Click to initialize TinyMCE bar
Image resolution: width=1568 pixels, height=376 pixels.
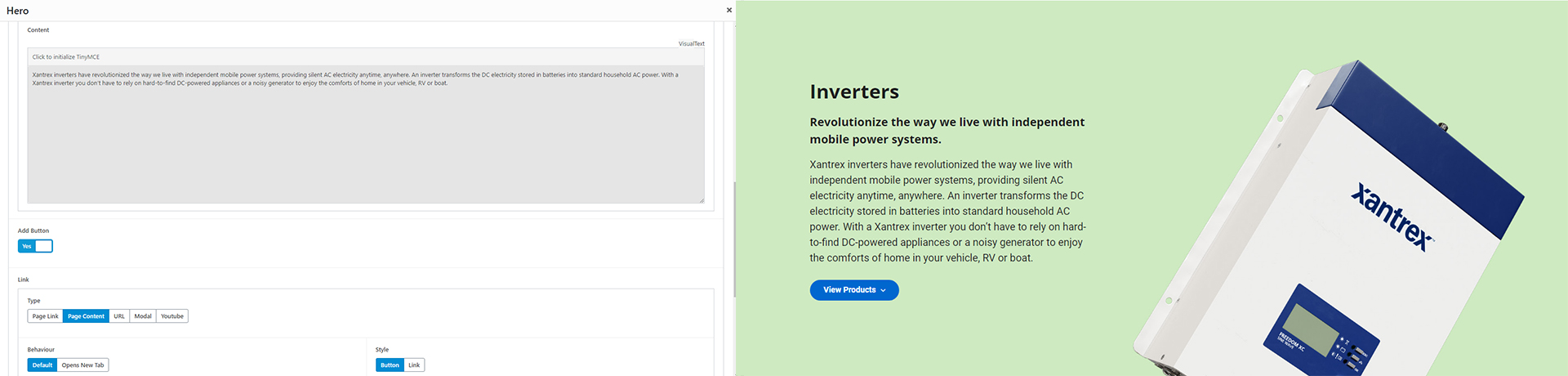pyautogui.click(x=365, y=57)
